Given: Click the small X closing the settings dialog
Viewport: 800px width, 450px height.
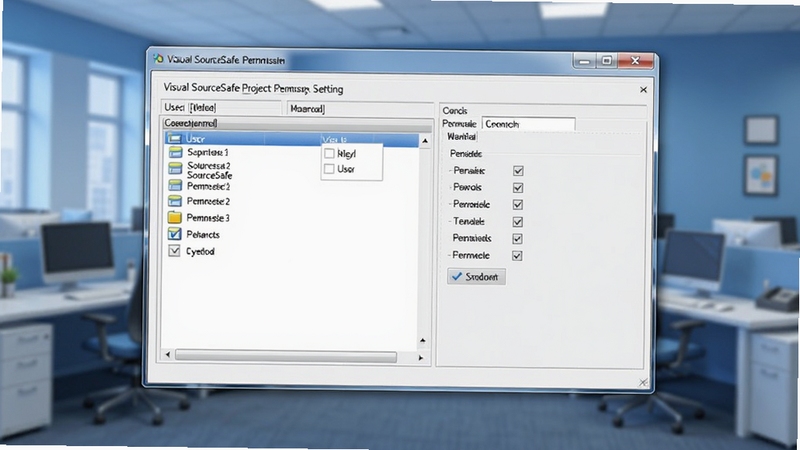Looking at the screenshot, I should click(x=643, y=90).
